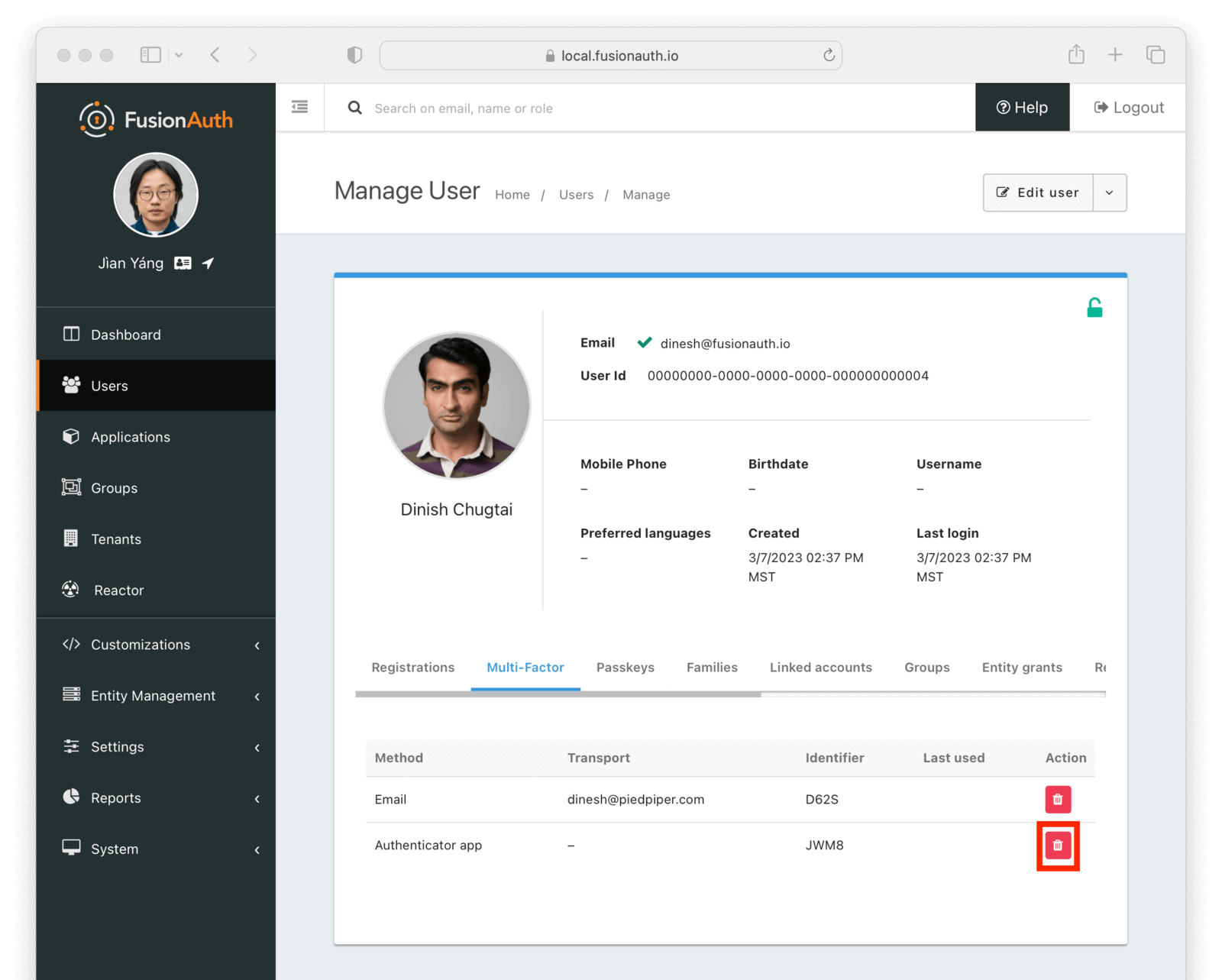Switch to the Groups tab
The image size is (1222, 980).
[x=926, y=667]
